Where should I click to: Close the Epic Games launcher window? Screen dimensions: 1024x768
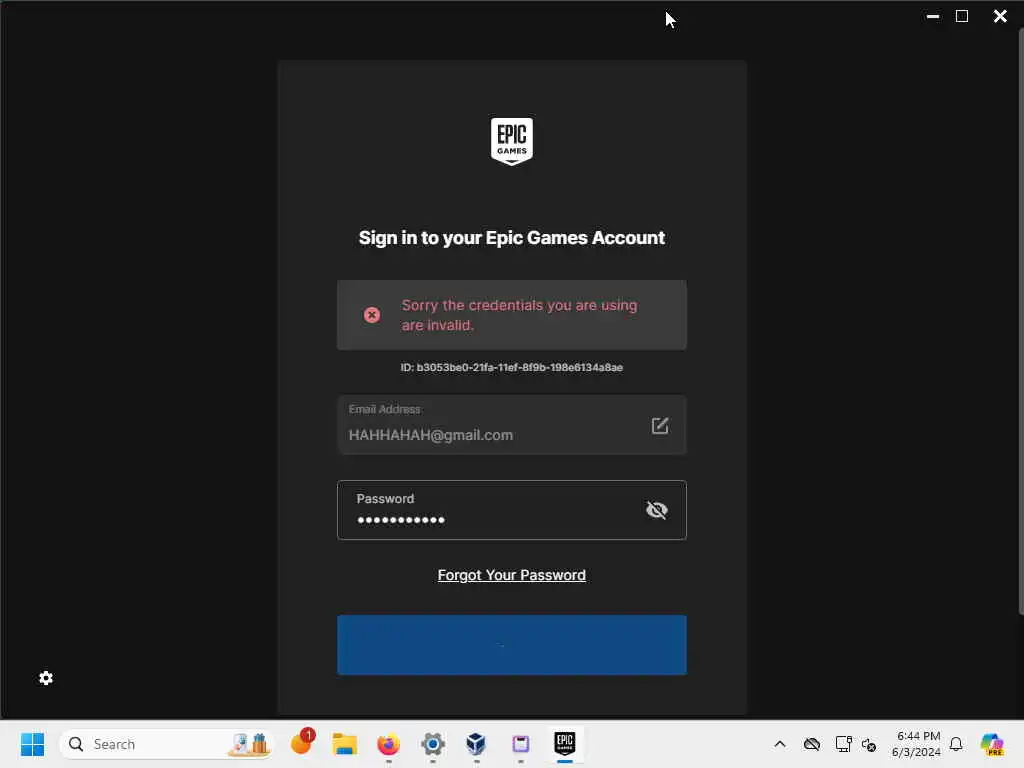point(1000,16)
